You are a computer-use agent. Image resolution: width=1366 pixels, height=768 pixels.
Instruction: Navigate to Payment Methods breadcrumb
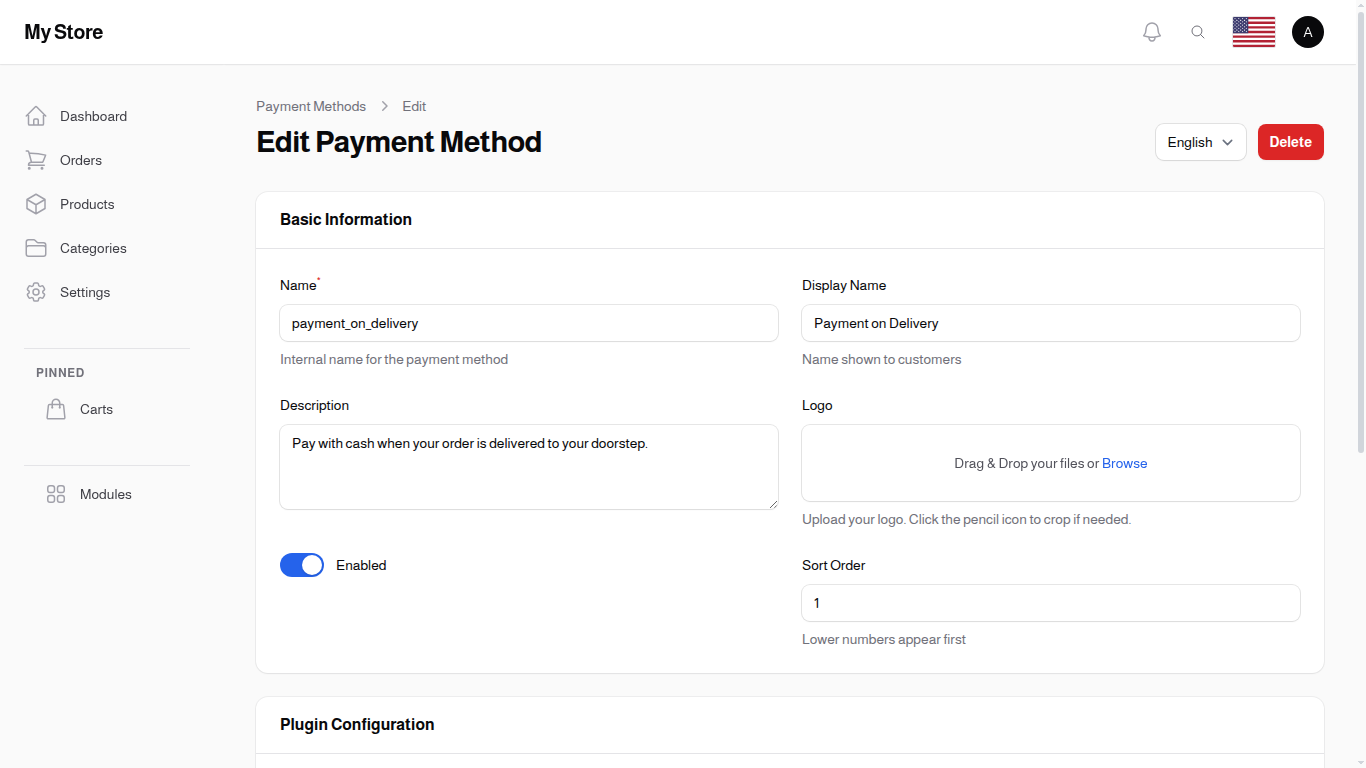[311, 106]
